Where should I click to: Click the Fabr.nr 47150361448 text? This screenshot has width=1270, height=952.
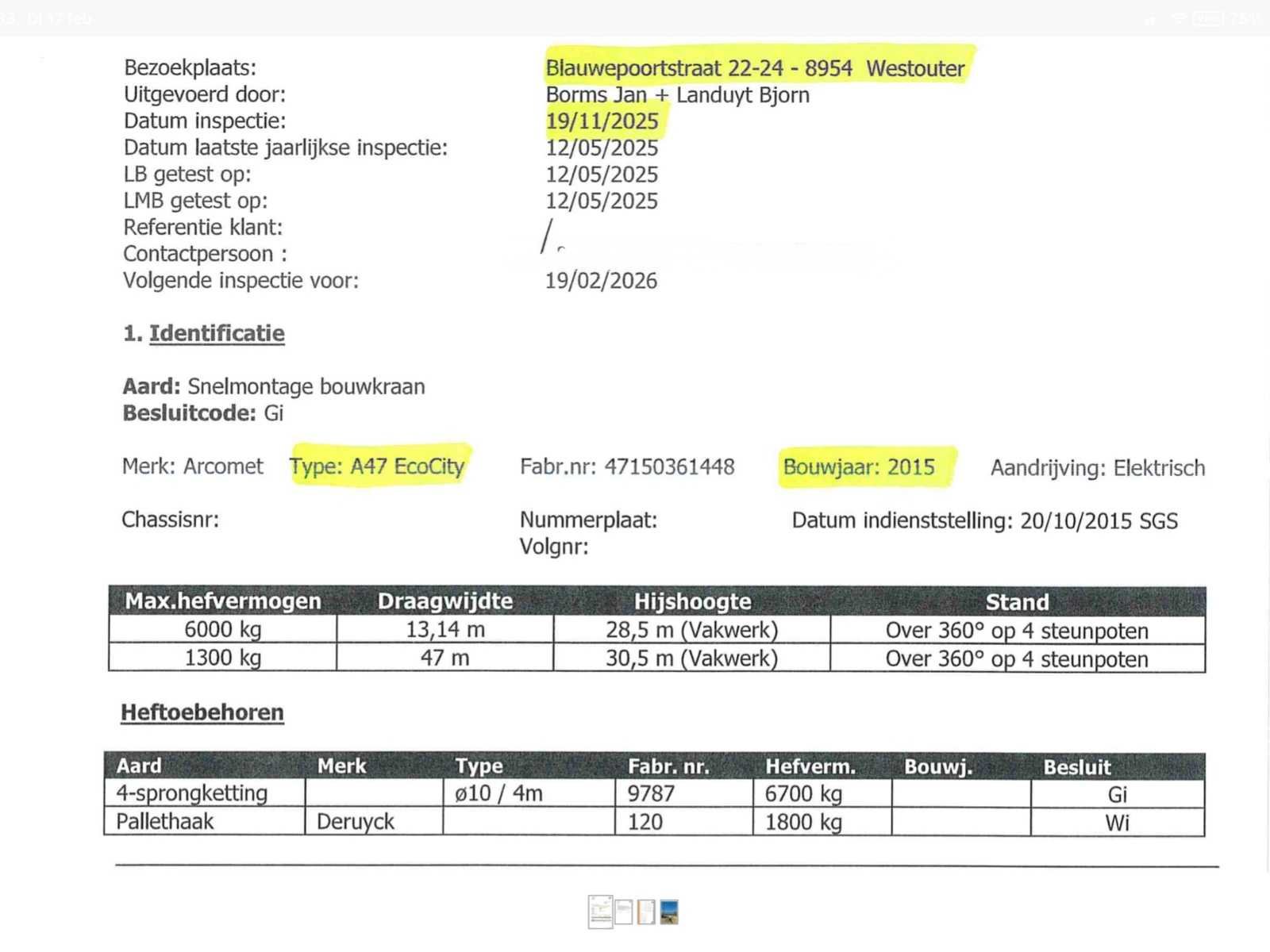[627, 467]
